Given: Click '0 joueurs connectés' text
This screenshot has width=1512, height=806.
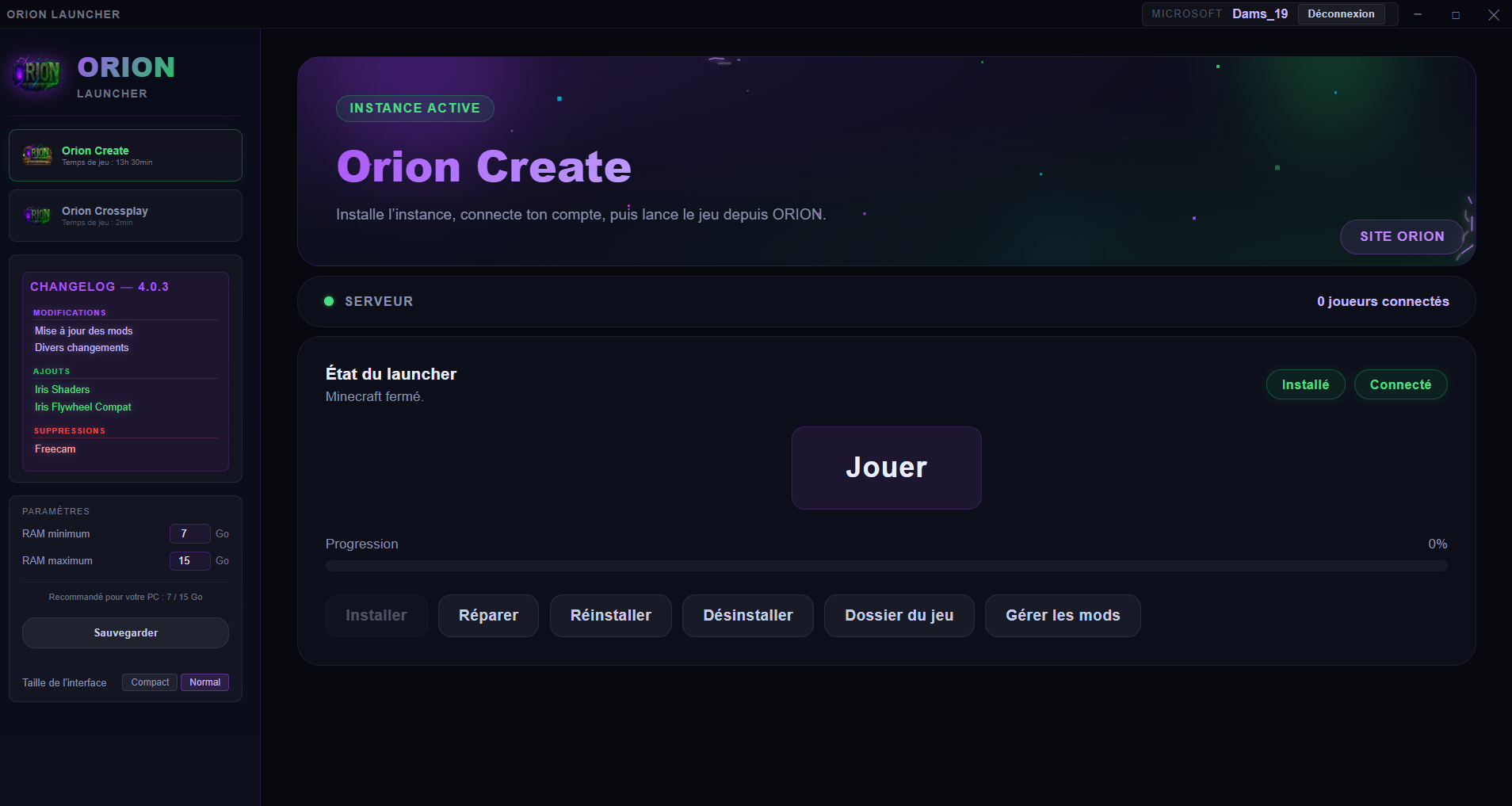Looking at the screenshot, I should tap(1383, 301).
